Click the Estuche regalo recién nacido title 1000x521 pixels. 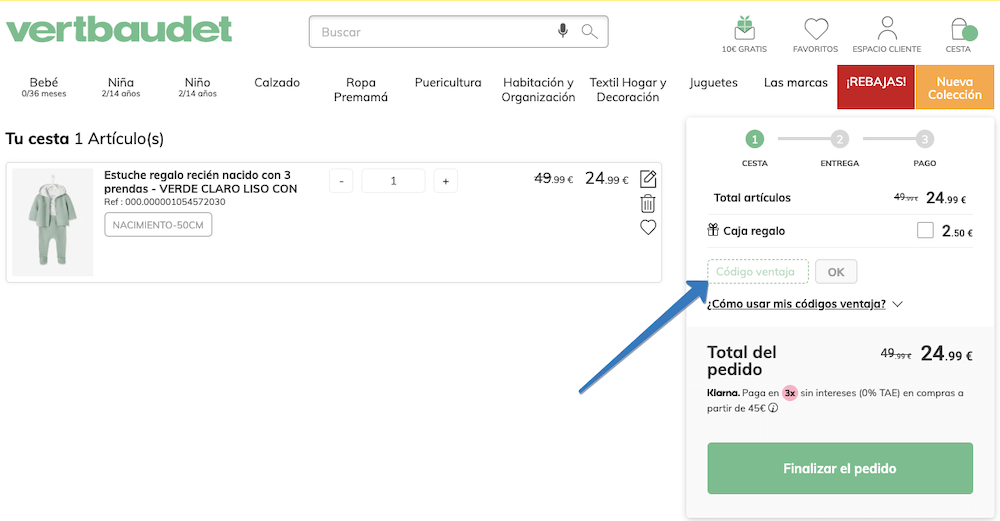click(x=200, y=182)
